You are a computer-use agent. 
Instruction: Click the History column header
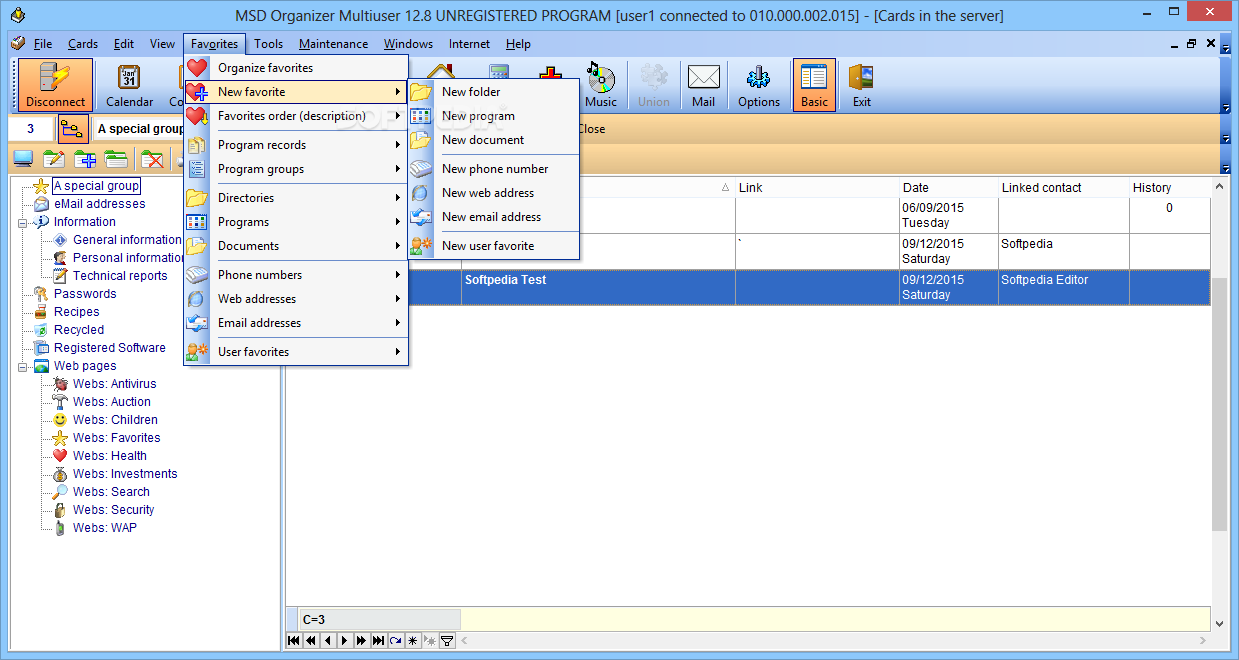[1169, 188]
